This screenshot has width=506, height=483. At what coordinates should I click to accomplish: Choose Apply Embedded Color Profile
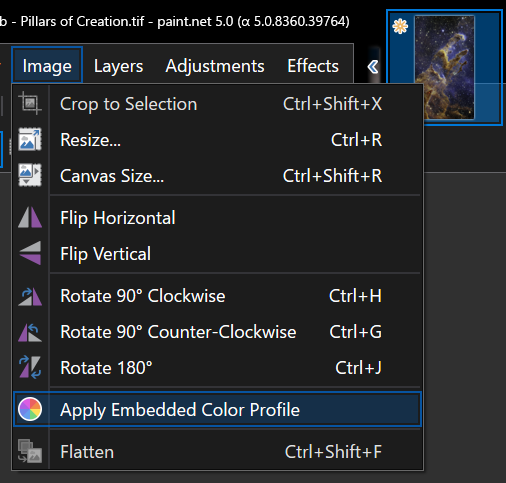pos(217,409)
